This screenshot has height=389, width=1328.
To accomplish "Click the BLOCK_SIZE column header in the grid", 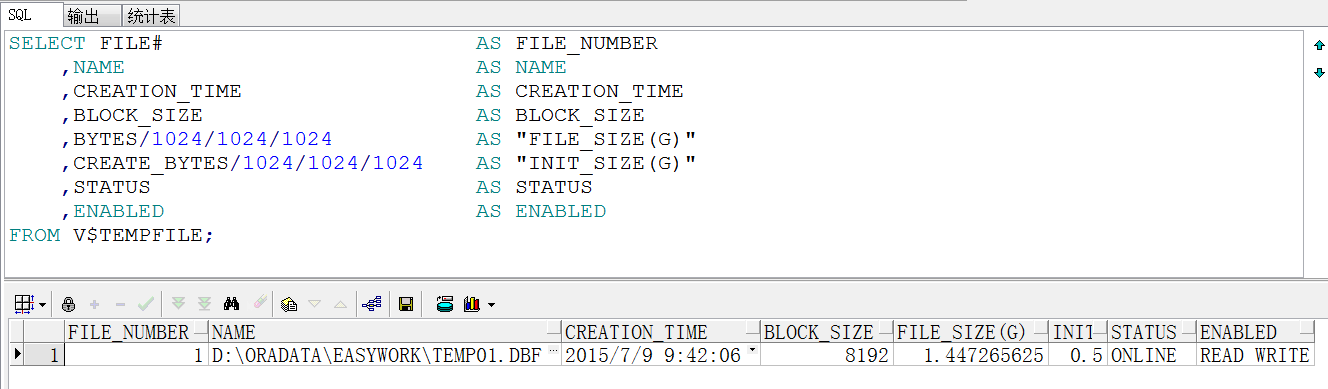I will [x=827, y=332].
